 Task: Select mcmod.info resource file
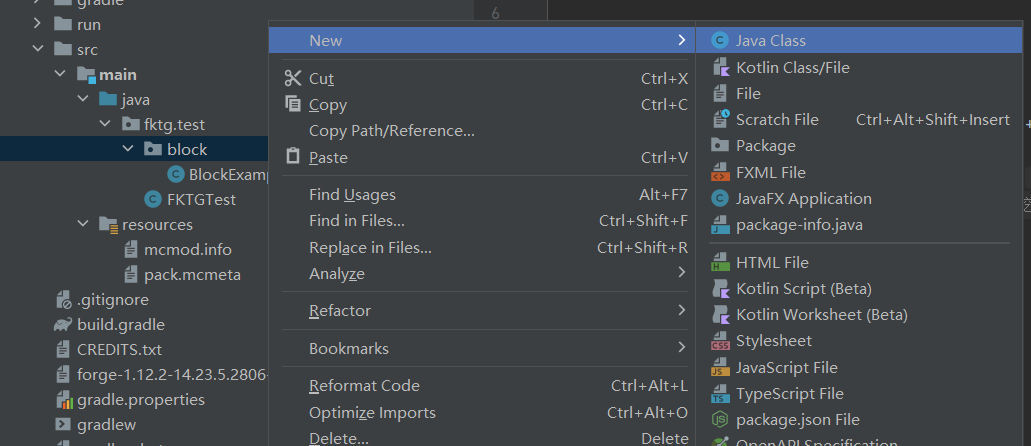187,250
